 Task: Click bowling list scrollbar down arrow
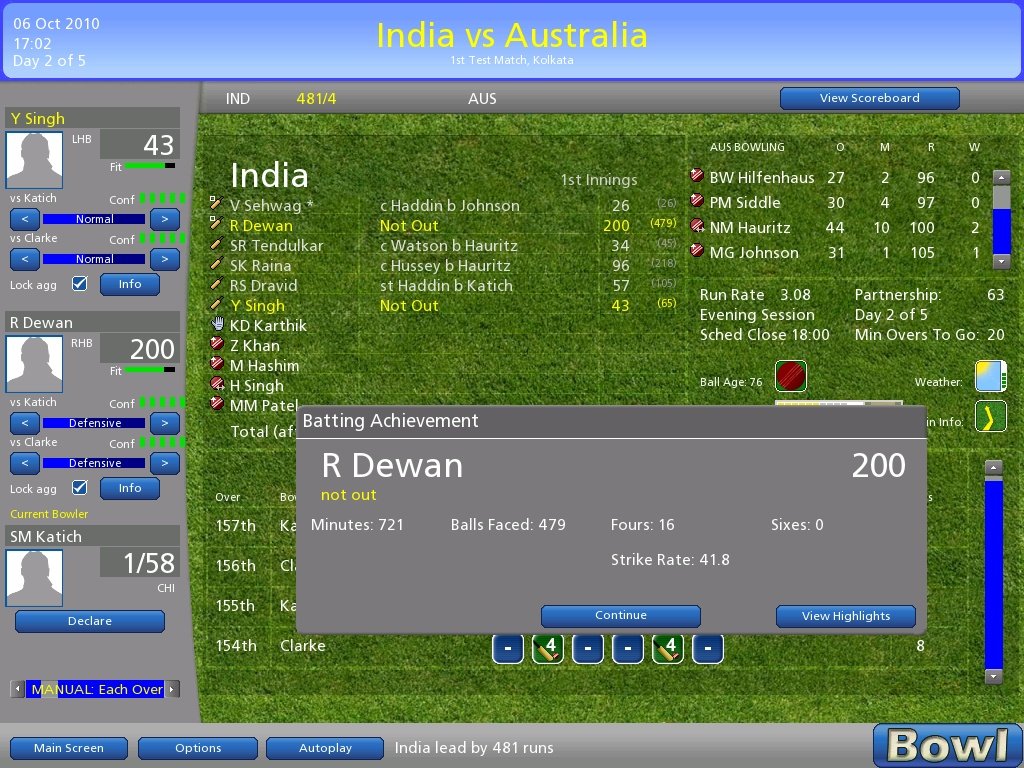[1001, 261]
